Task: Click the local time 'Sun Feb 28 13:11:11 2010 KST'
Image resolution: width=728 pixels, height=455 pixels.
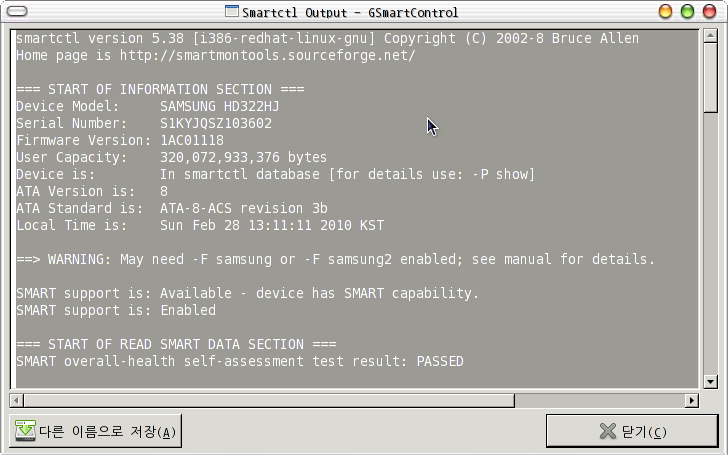Action: point(272,225)
